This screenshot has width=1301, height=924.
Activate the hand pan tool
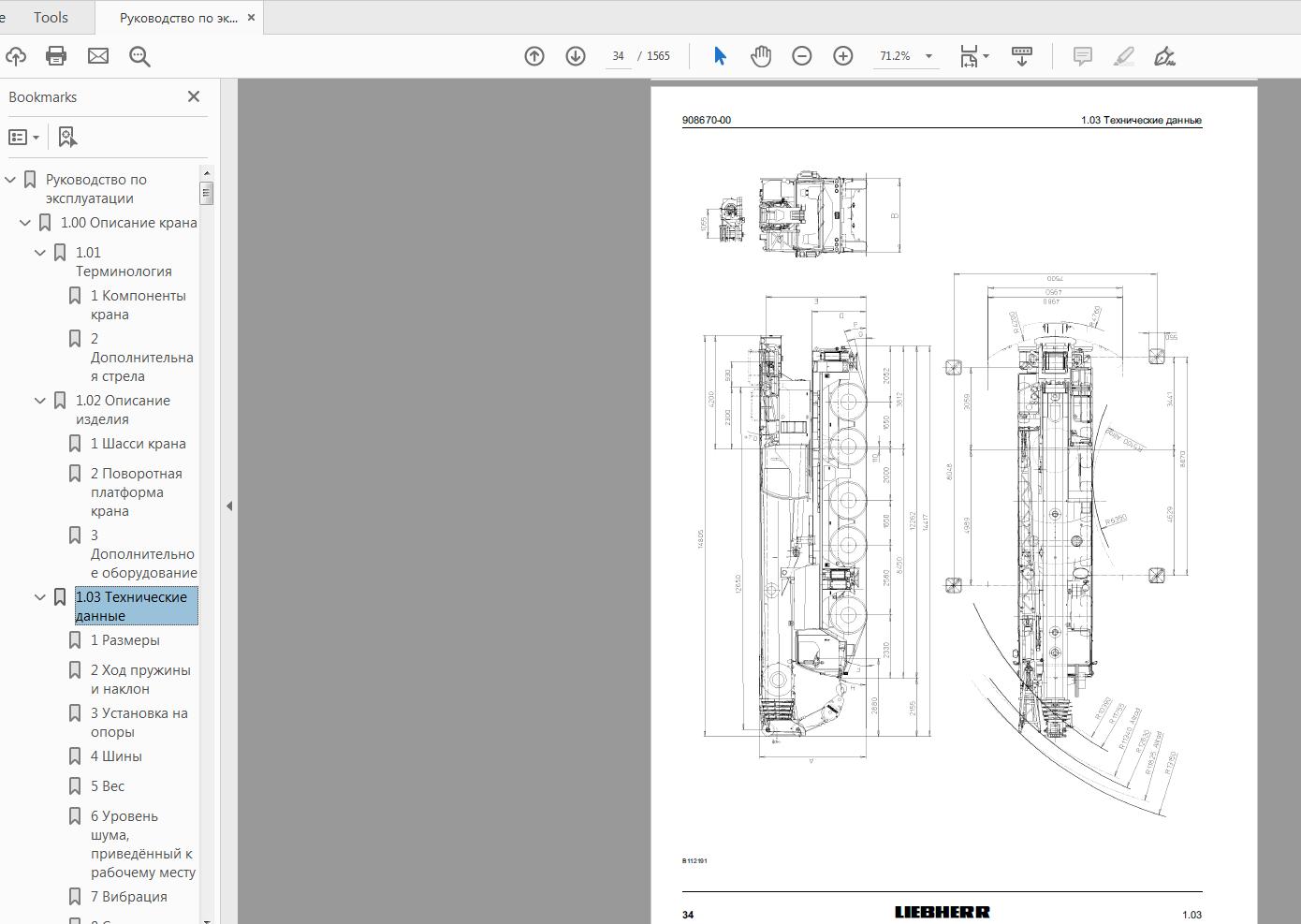pyautogui.click(x=761, y=56)
